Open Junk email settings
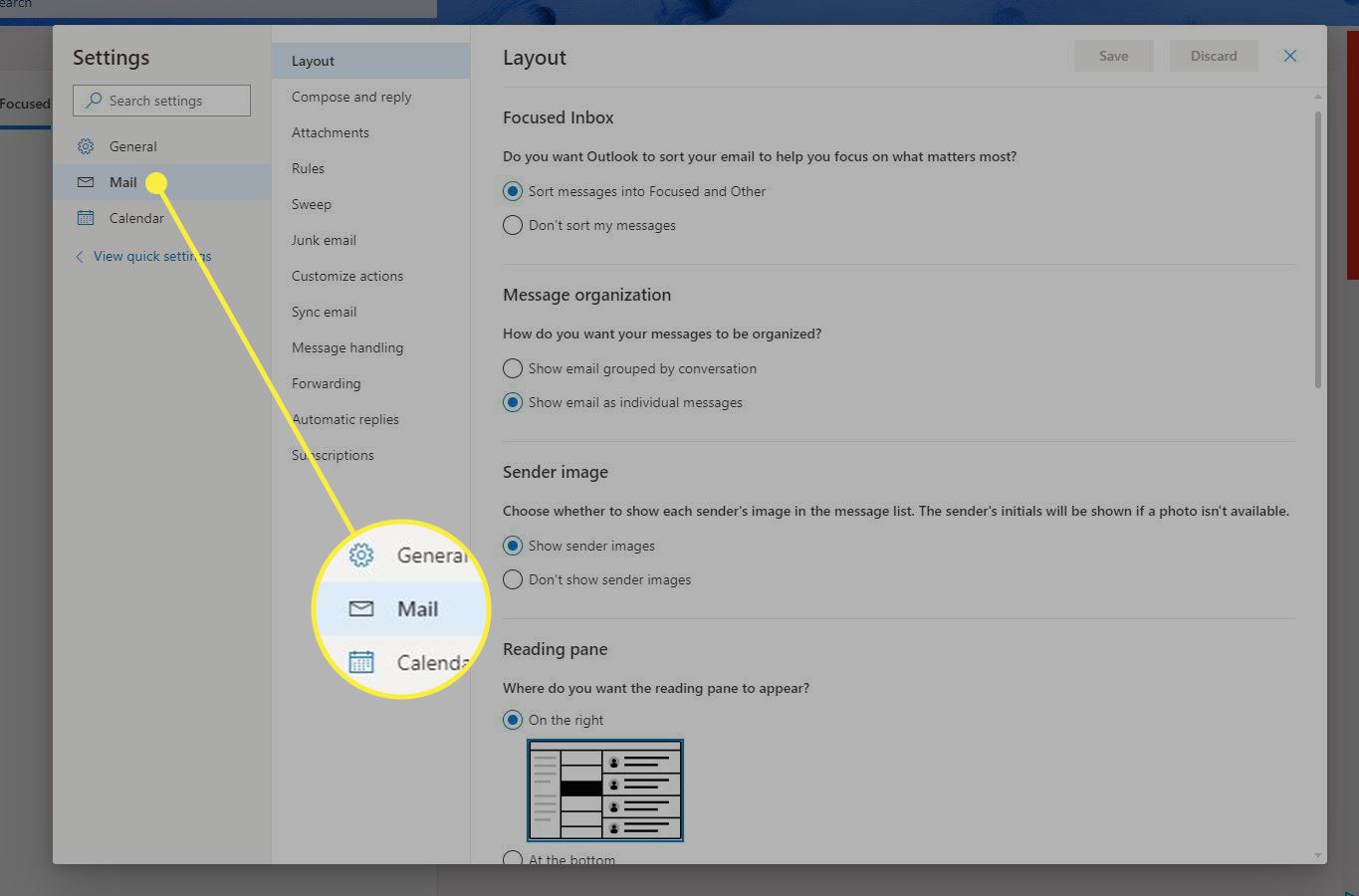 (x=370, y=240)
